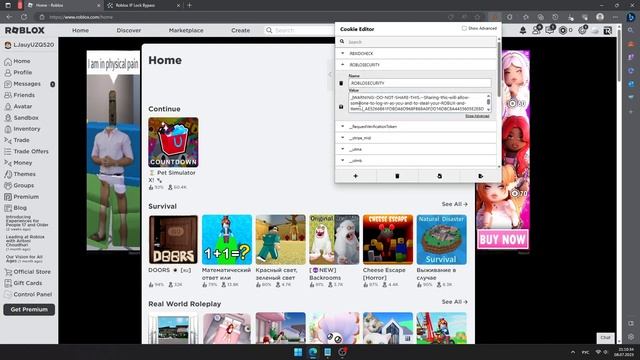This screenshot has height=360, width=640.
Task: Delete all cookies with bottom trash button
Action: pyautogui.click(x=397, y=176)
